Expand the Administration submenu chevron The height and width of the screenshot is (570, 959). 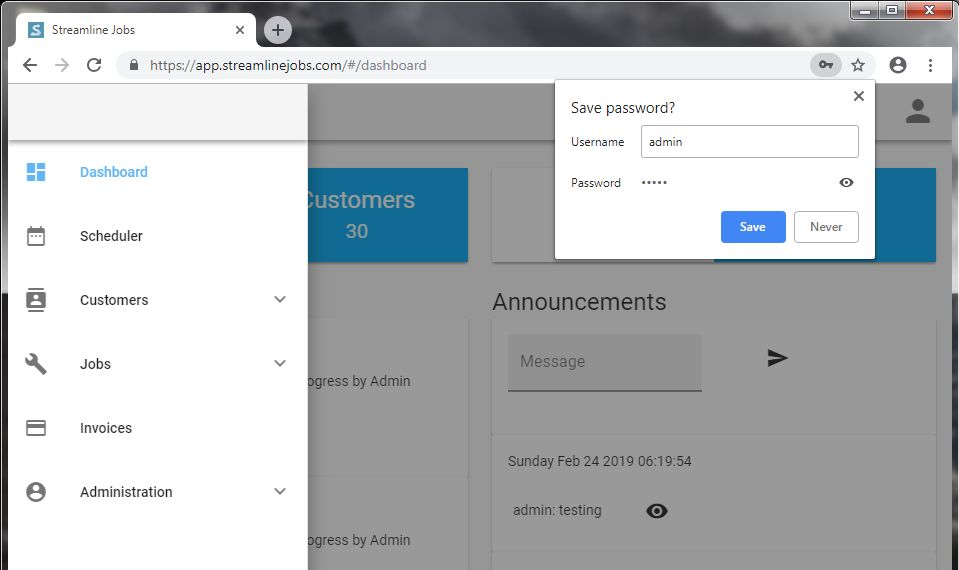pos(280,492)
